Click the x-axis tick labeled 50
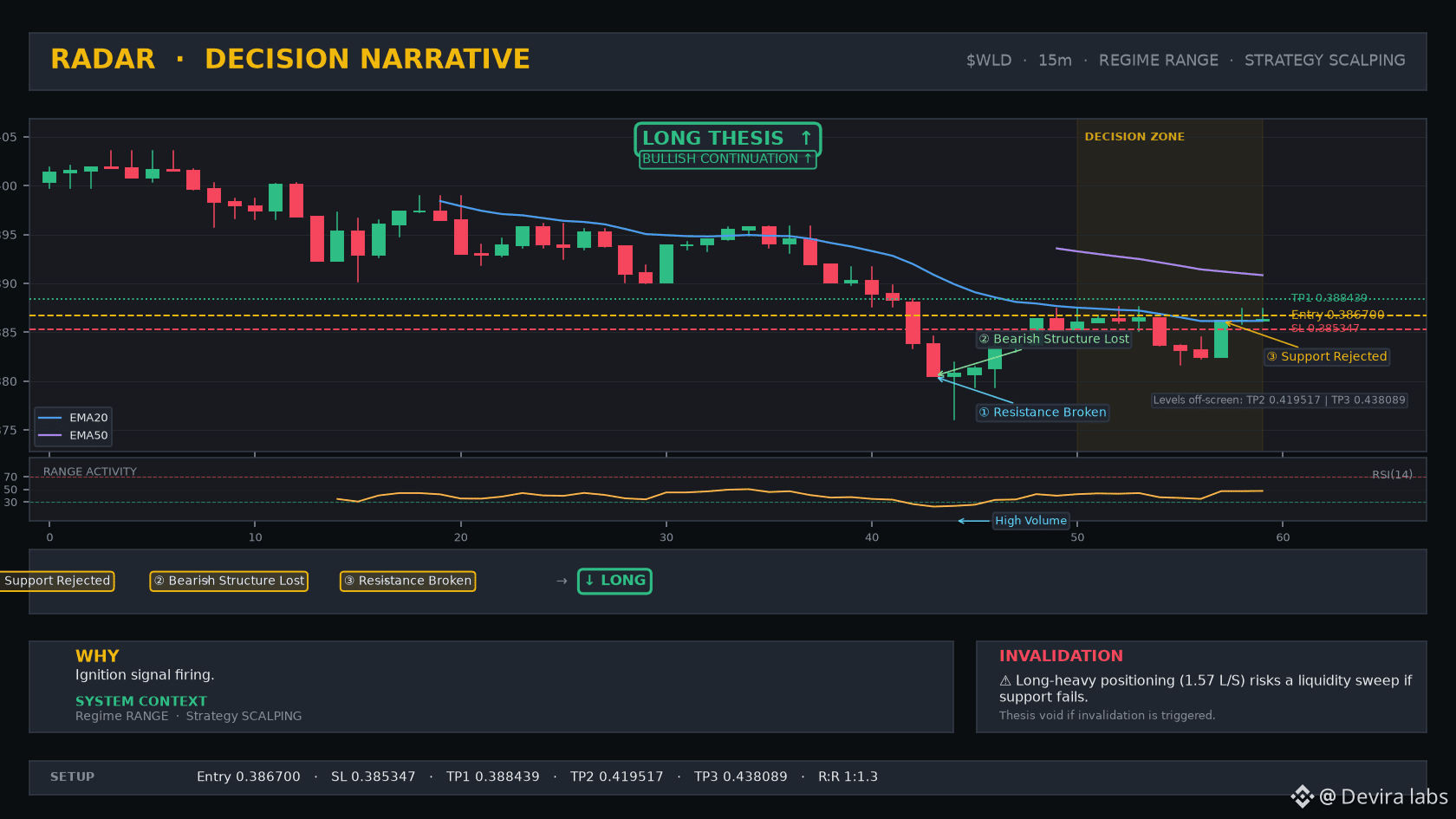 (x=1077, y=537)
